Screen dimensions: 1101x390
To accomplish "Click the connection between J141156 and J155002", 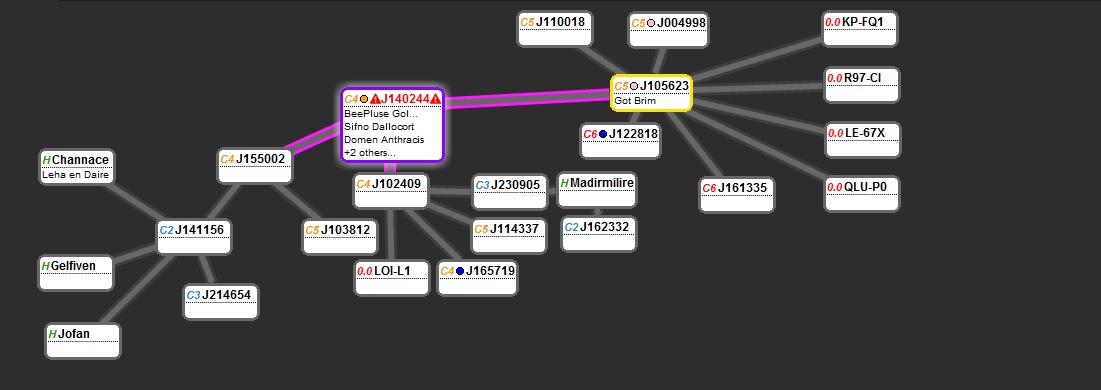I will pos(223,202).
